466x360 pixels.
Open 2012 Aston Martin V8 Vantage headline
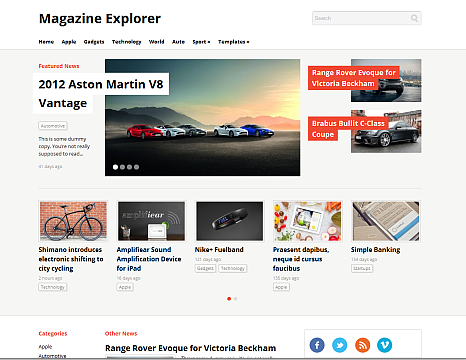101,93
